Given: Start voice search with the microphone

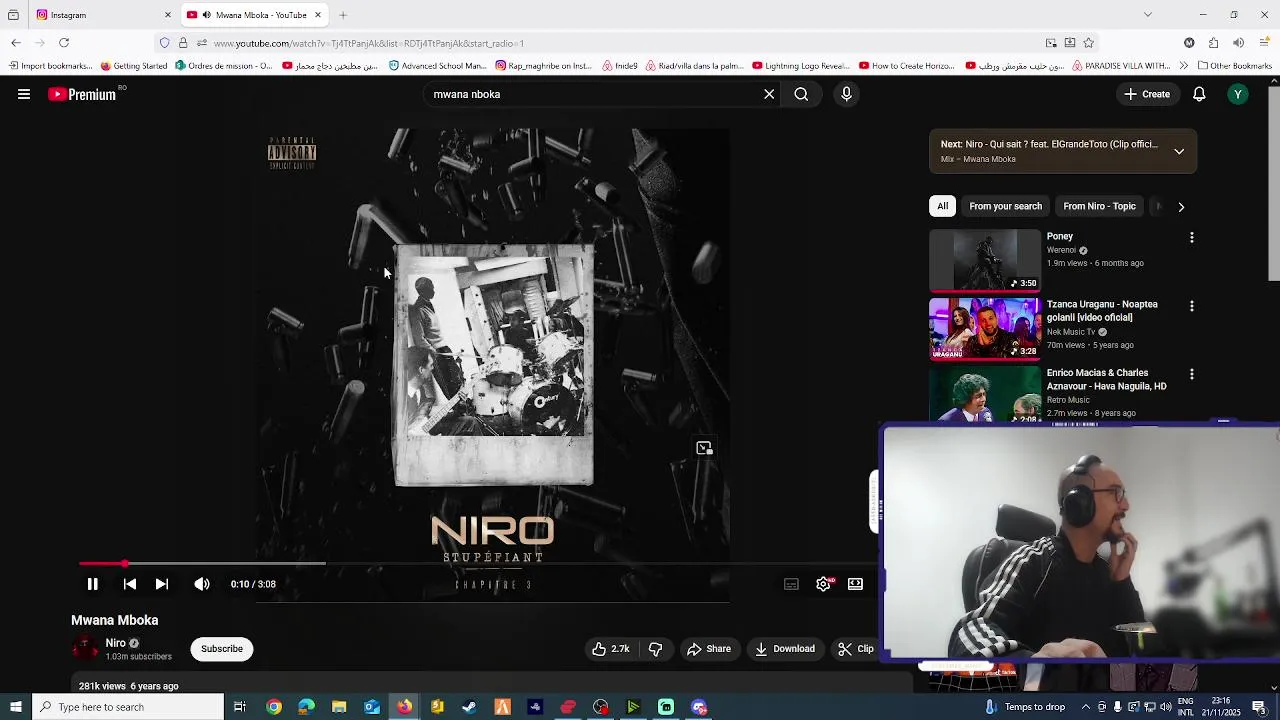Looking at the screenshot, I should [x=846, y=94].
